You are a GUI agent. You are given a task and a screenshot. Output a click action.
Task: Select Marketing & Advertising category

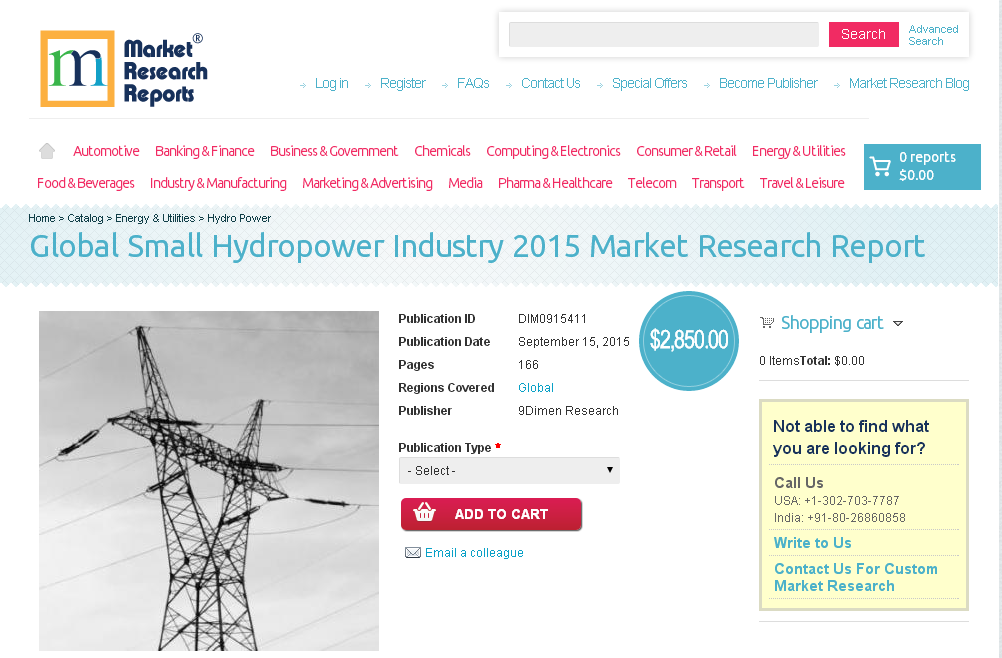tap(367, 183)
